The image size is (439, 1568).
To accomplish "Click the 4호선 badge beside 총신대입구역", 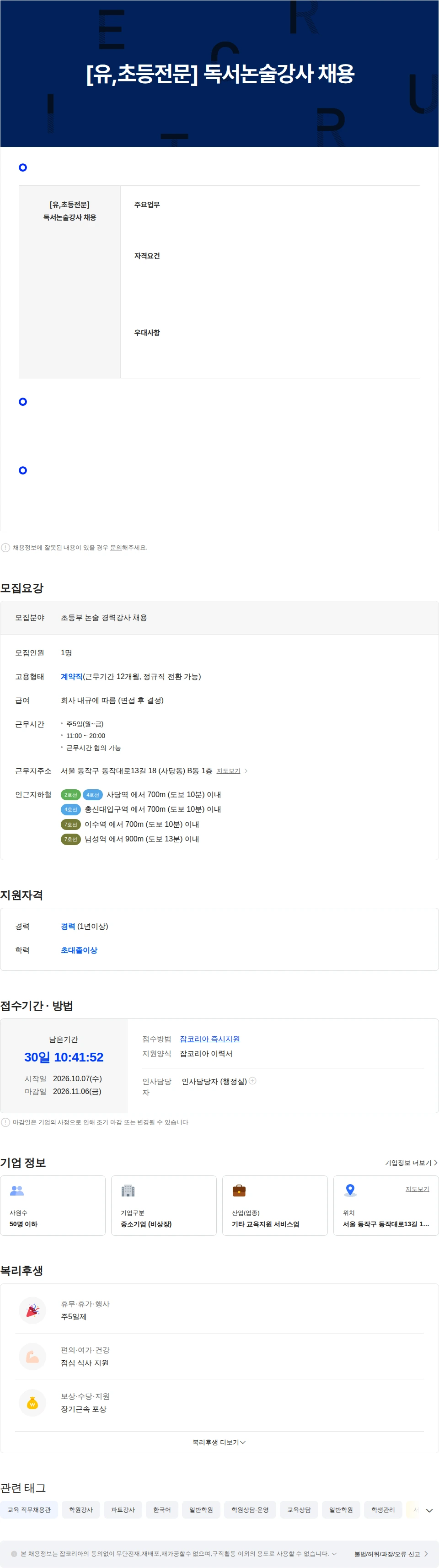I will coord(70,809).
